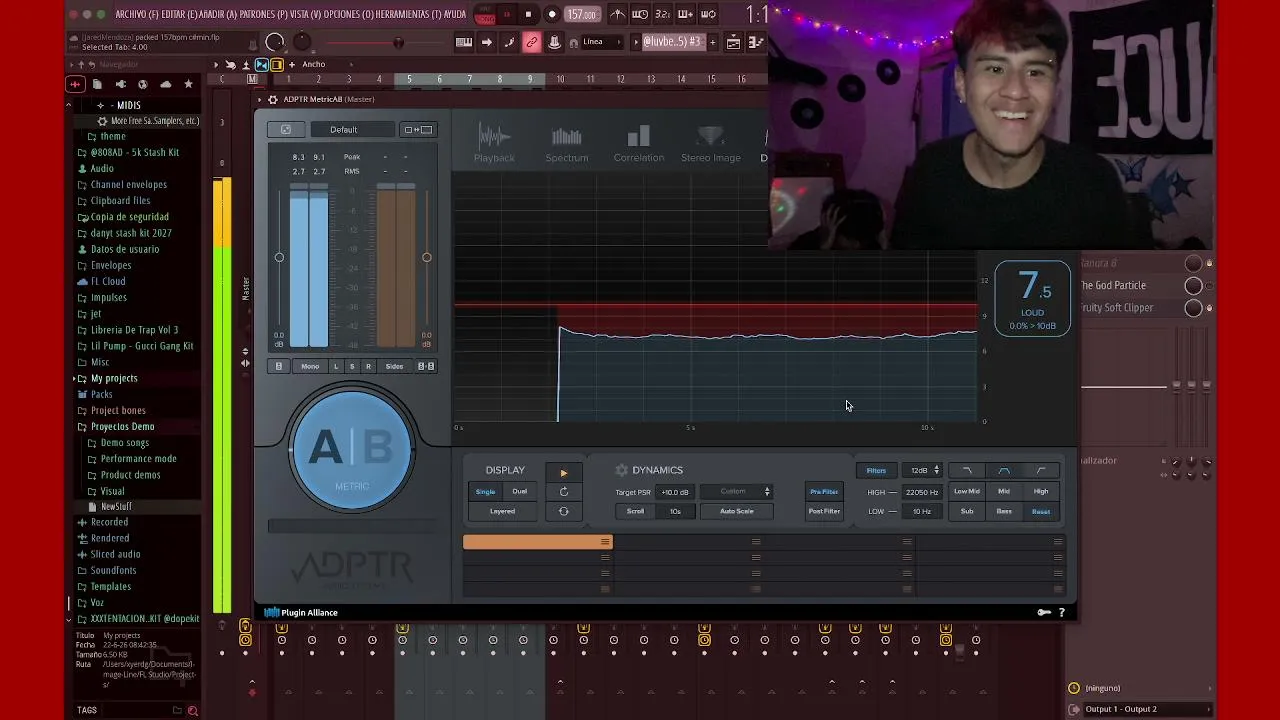The image size is (1280, 720).
Task: Enable the Pre Filter option
Action: (x=824, y=492)
